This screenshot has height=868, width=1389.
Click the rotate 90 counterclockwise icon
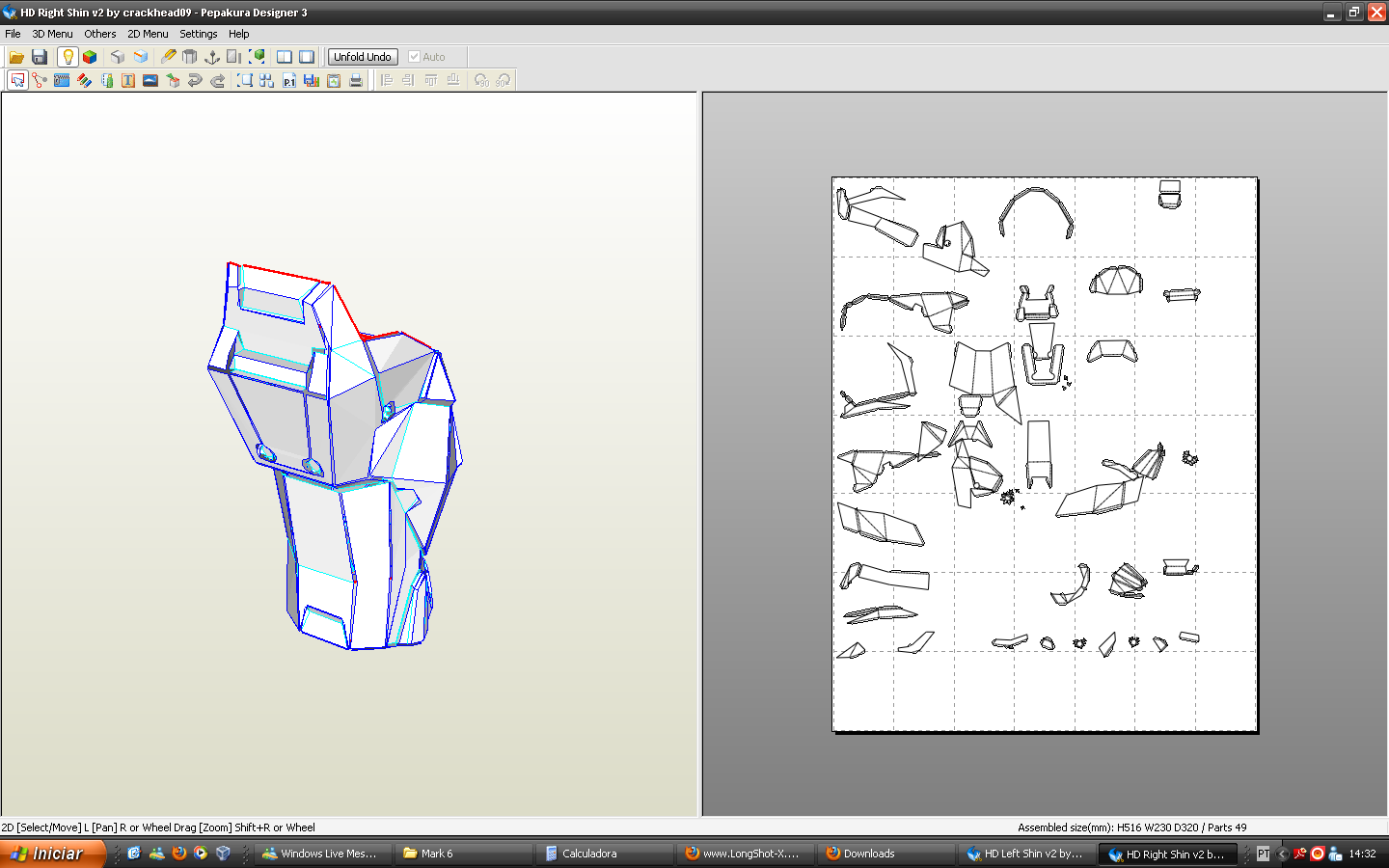(x=480, y=80)
